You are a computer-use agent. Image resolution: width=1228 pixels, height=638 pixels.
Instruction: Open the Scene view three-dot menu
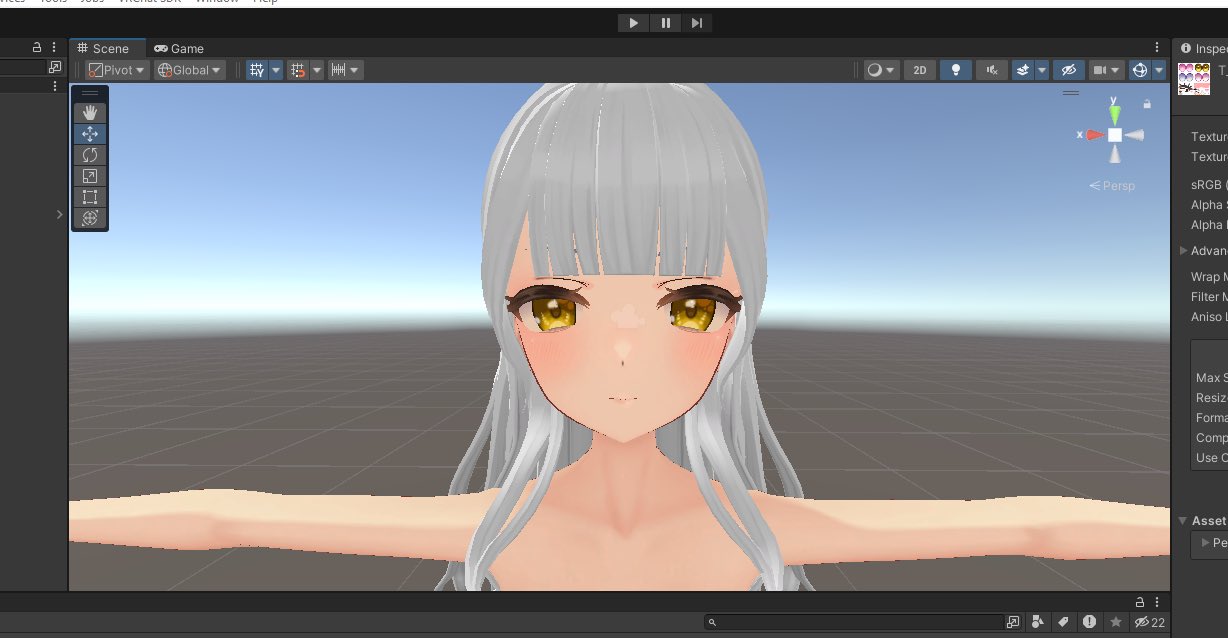point(1157,48)
